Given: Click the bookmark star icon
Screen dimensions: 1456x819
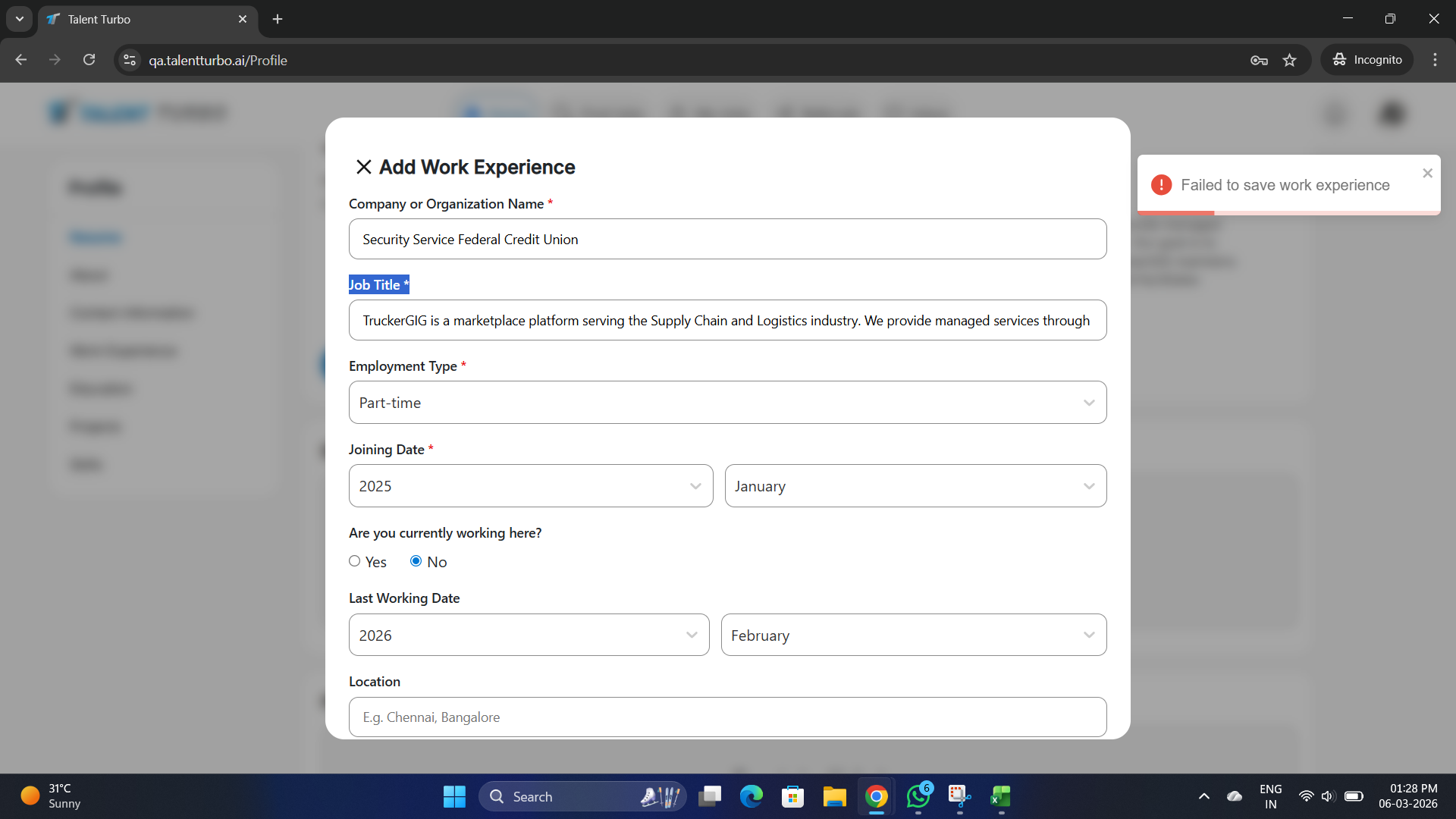Looking at the screenshot, I should [1290, 60].
